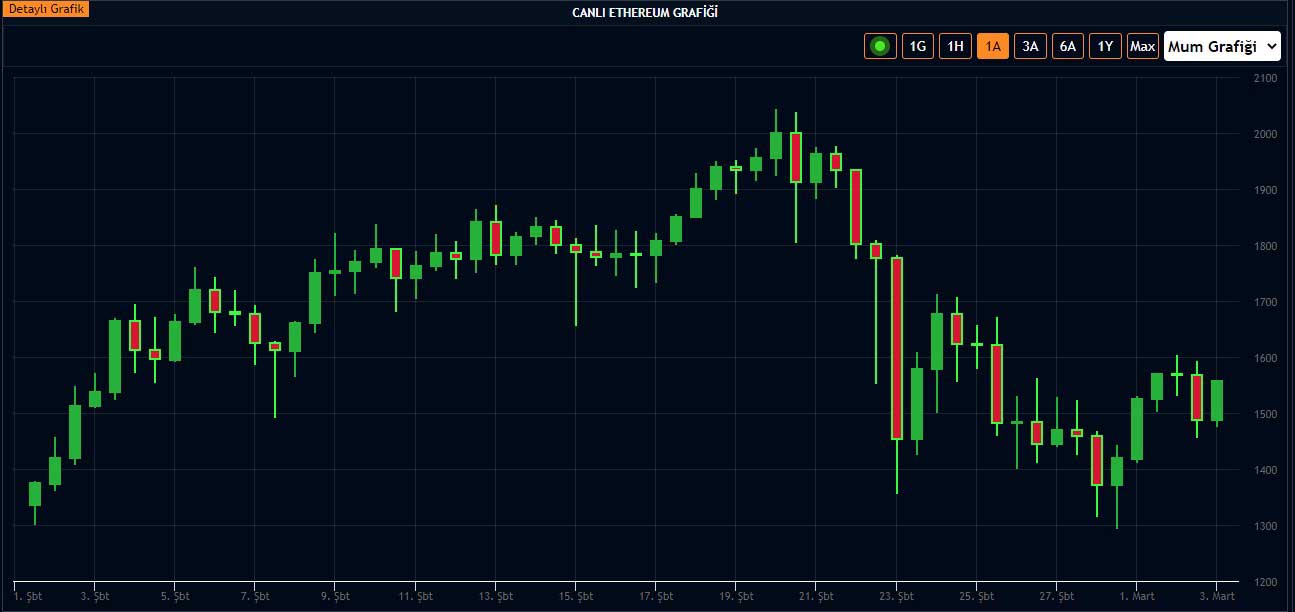Click the 2100 price axis label

(1264, 78)
